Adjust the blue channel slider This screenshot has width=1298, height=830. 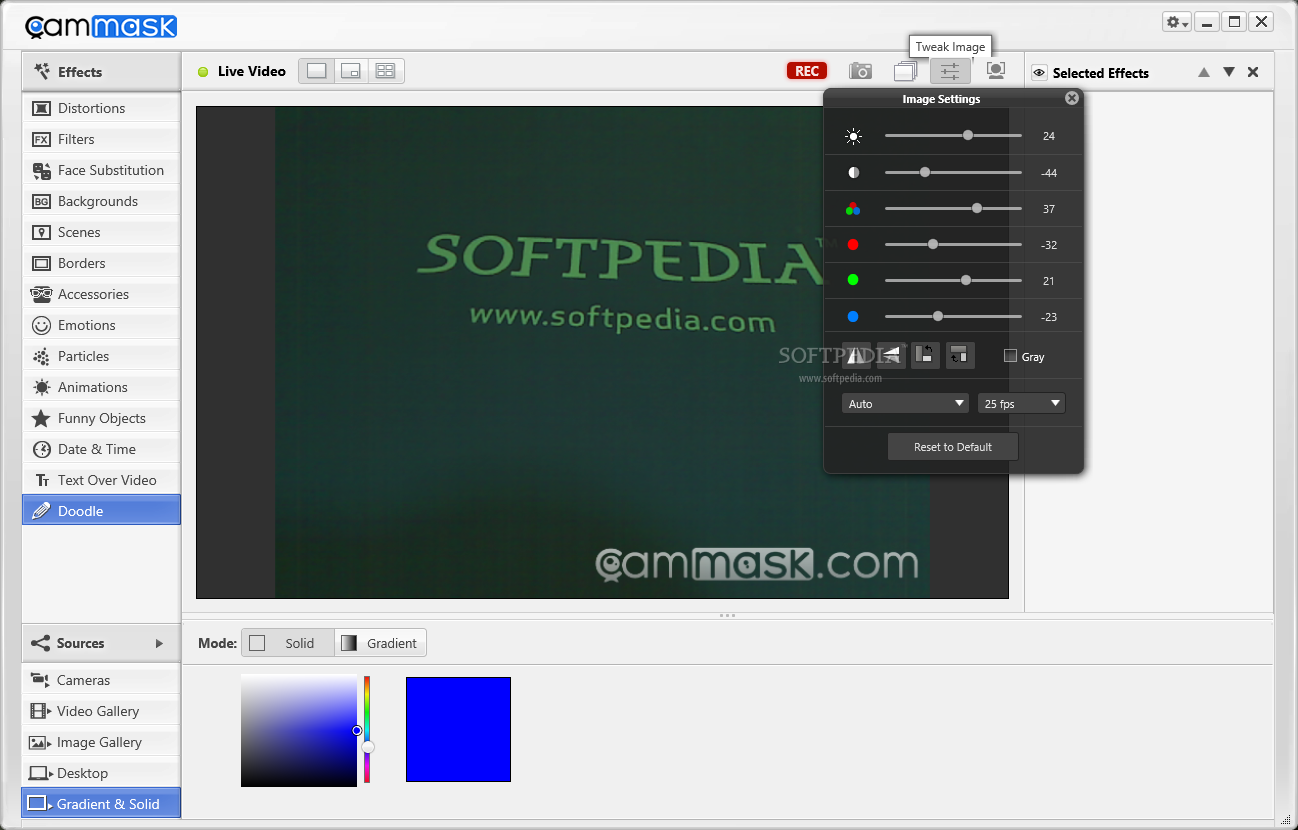click(953, 316)
